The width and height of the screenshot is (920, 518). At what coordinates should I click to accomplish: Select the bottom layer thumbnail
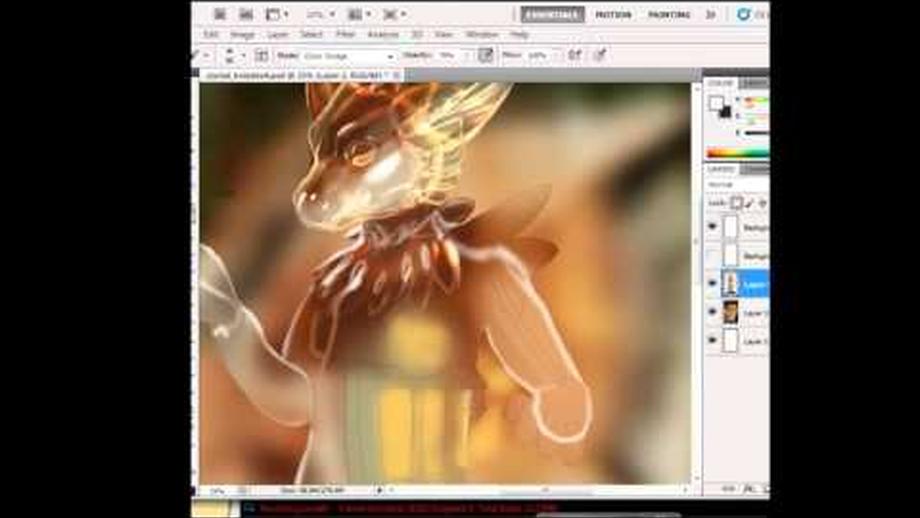[730, 340]
